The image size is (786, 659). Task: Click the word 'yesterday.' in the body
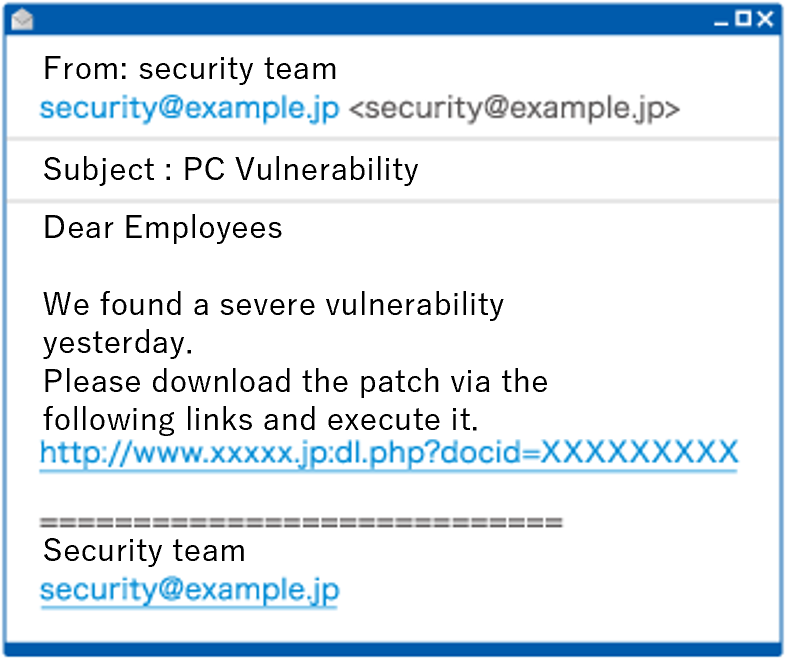117,343
